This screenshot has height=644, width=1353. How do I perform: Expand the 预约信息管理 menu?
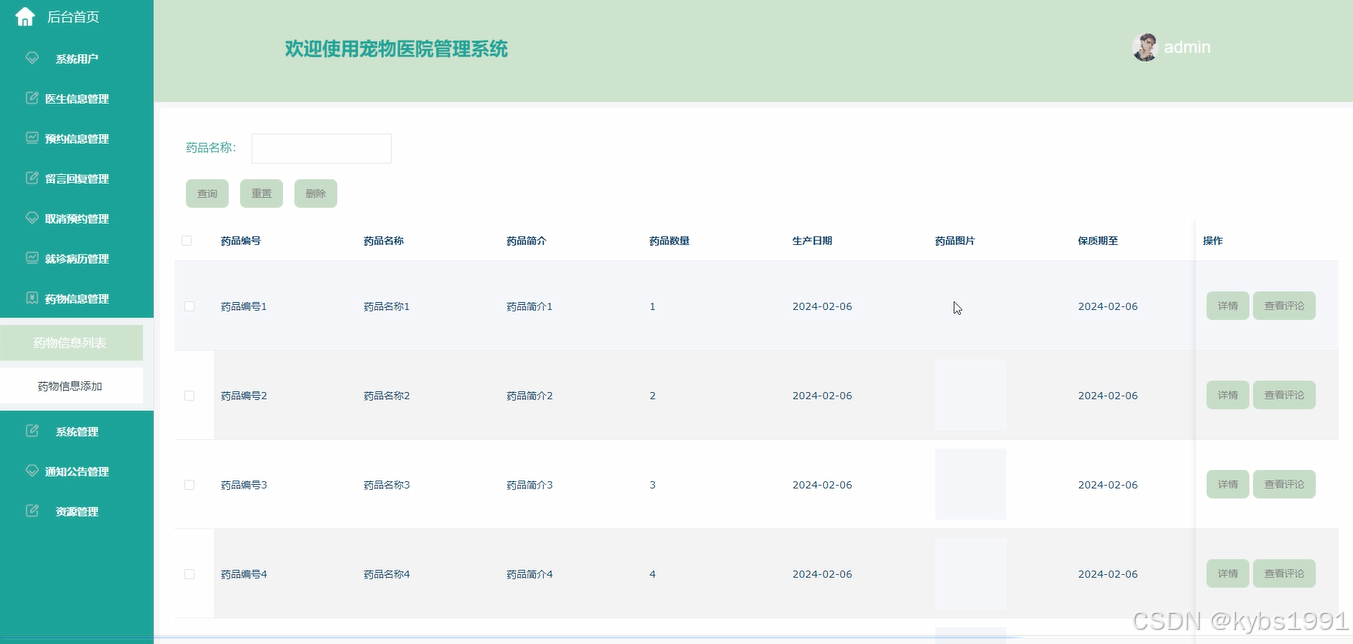(x=77, y=139)
